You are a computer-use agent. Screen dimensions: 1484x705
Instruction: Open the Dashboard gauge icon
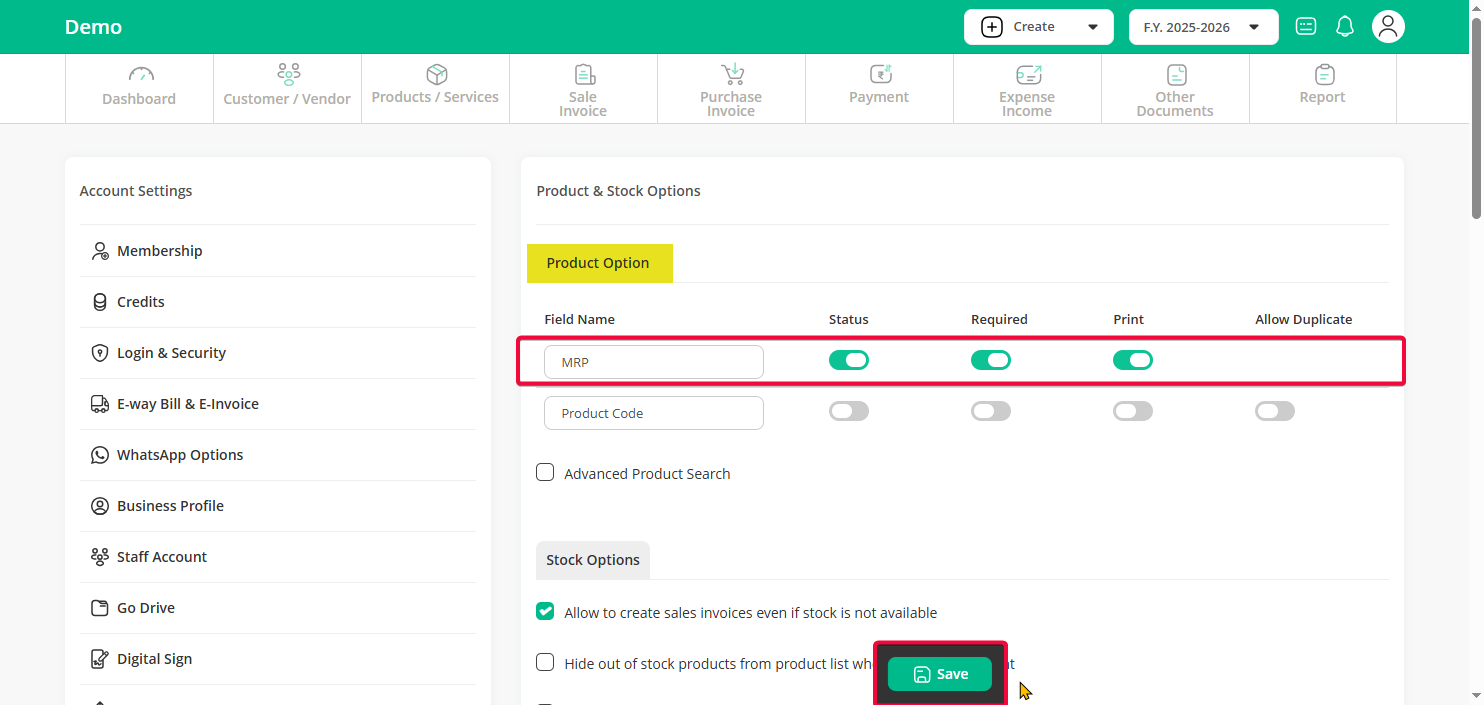pyautogui.click(x=140, y=75)
